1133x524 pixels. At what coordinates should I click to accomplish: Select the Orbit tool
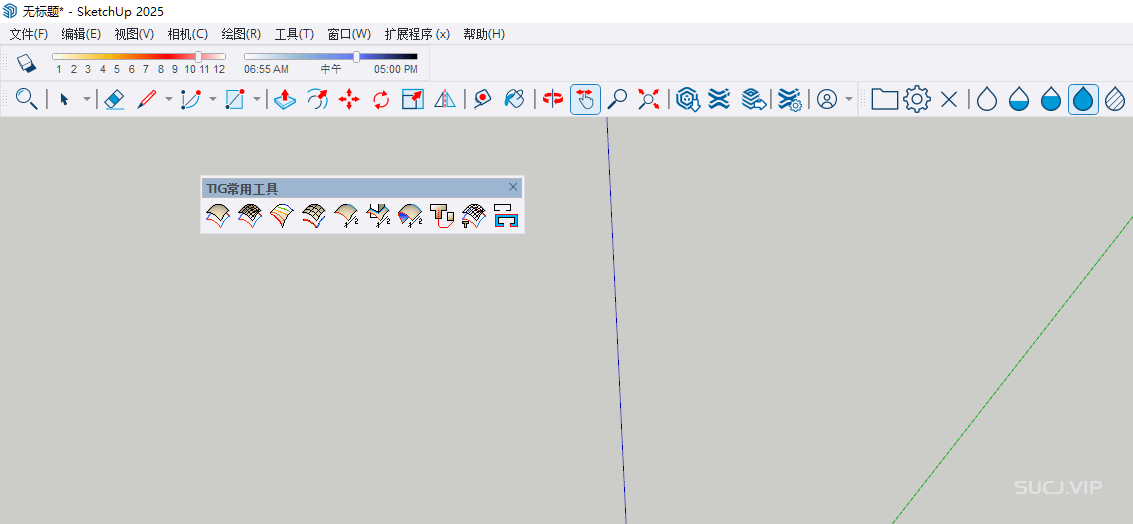(553, 99)
